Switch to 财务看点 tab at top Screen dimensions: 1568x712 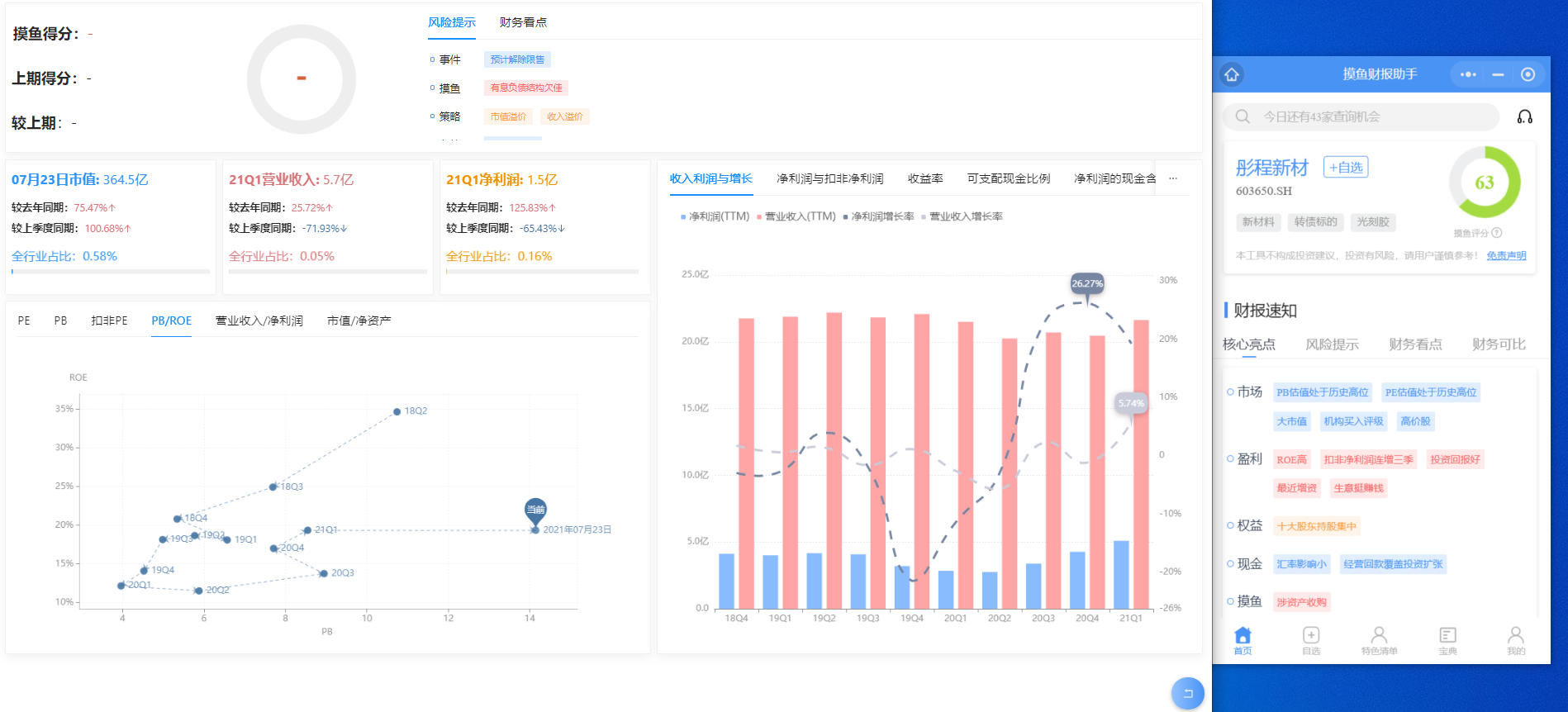[x=523, y=22]
